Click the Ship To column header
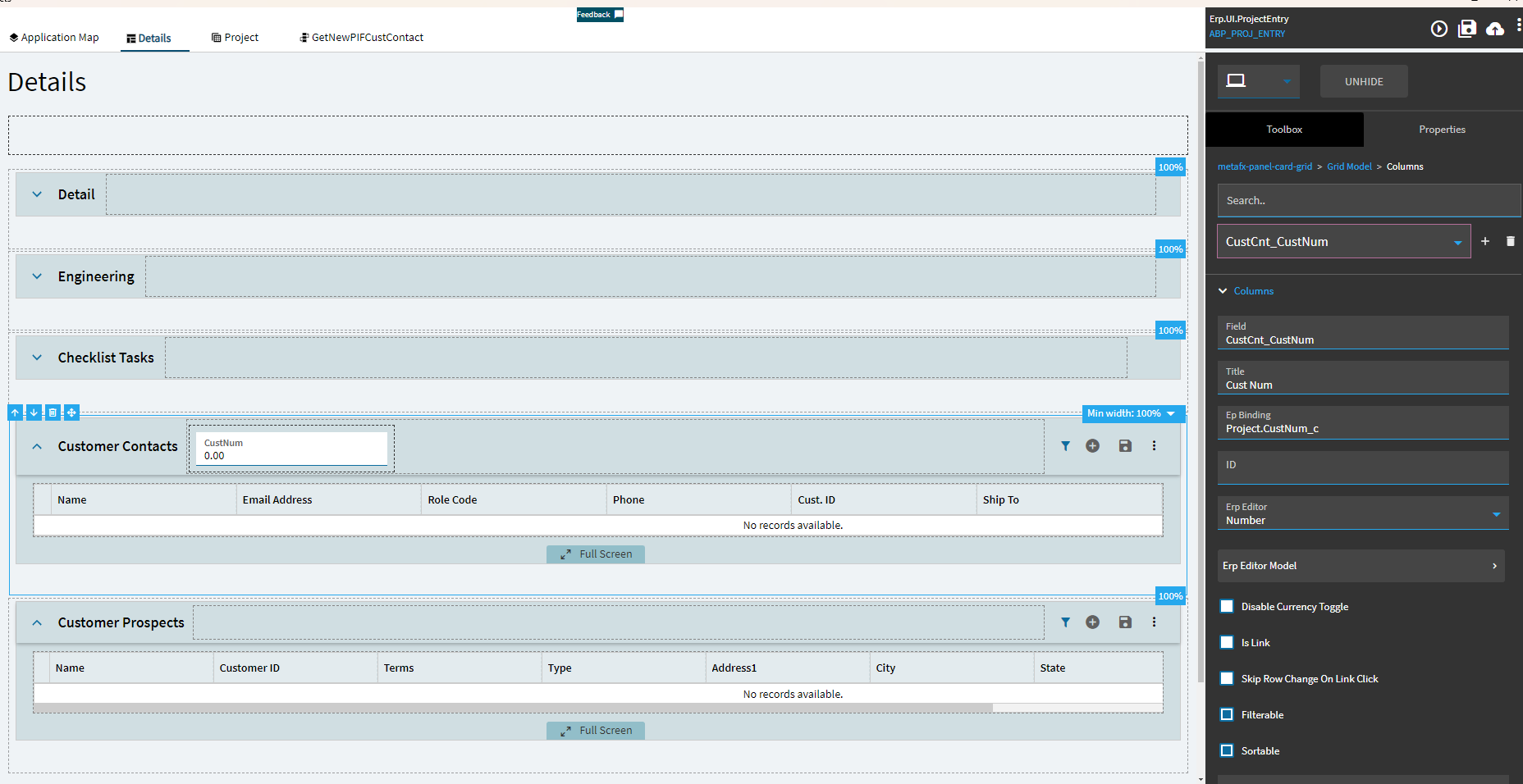Viewport: 1523px width, 784px height. pyautogui.click(x=1069, y=499)
